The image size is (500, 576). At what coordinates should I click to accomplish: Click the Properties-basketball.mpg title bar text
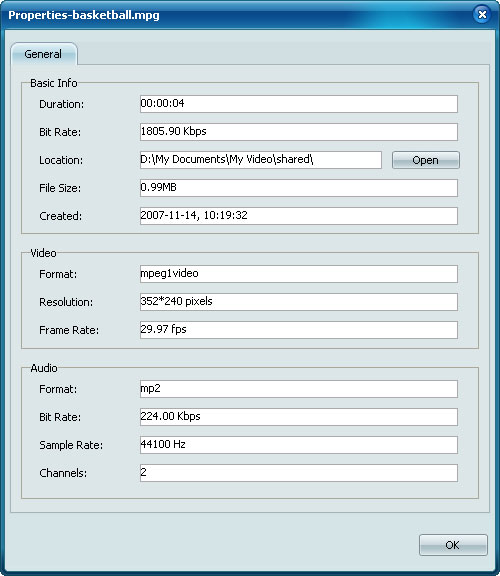point(84,15)
